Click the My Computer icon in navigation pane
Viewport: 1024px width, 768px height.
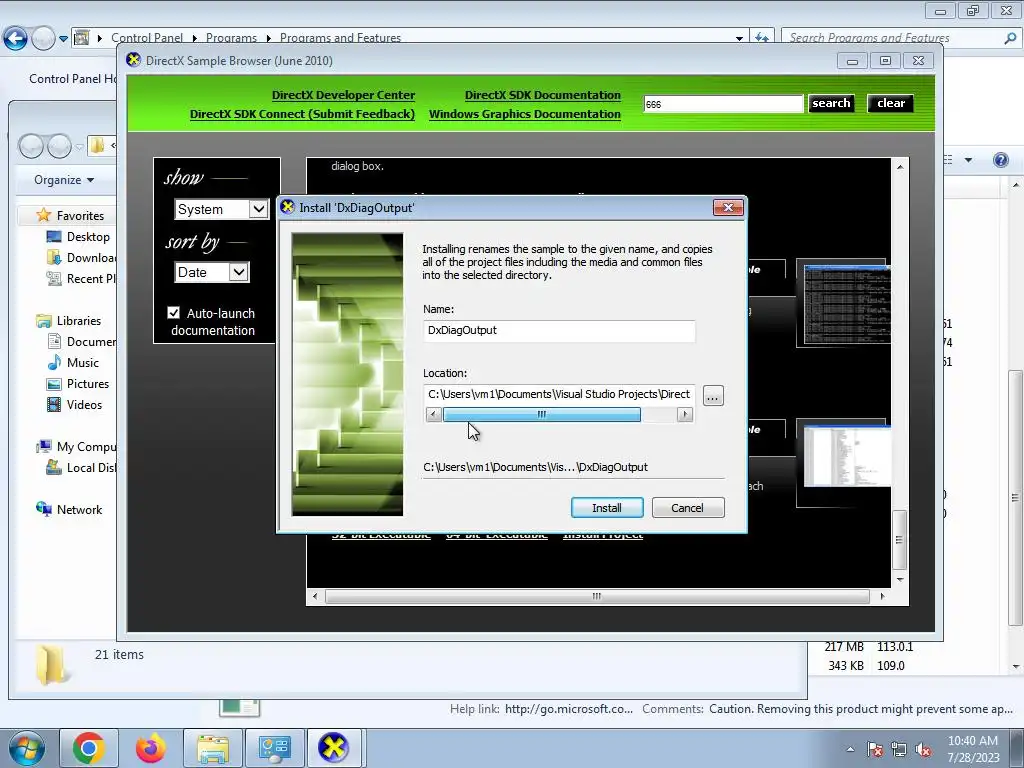click(x=44, y=447)
